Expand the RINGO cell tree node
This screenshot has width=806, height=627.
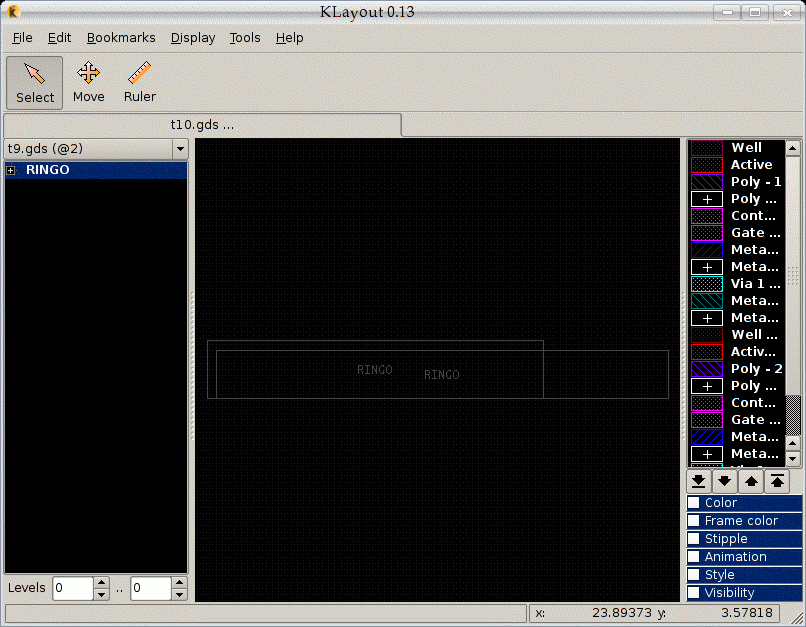click(12, 171)
